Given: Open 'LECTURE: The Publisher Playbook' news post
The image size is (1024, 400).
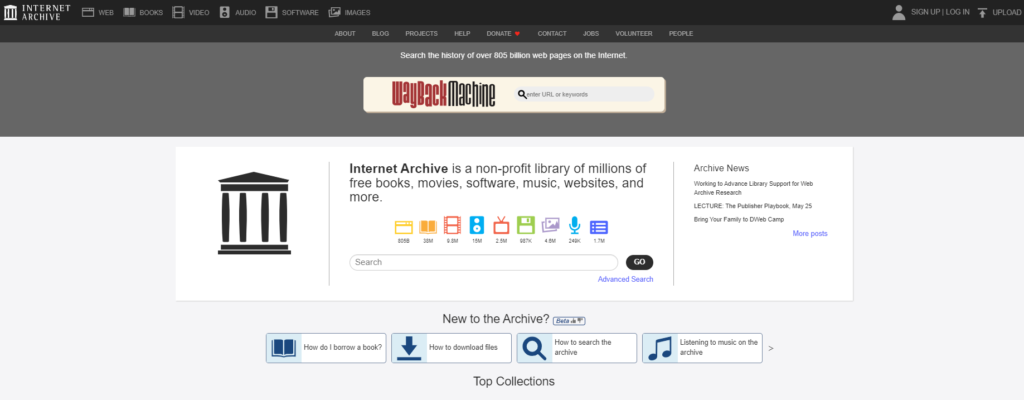Looking at the screenshot, I should point(752,206).
